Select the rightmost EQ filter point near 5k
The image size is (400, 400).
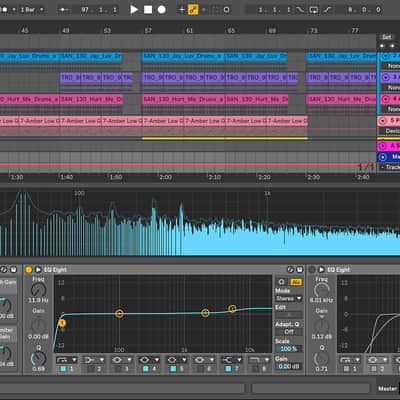[233, 309]
